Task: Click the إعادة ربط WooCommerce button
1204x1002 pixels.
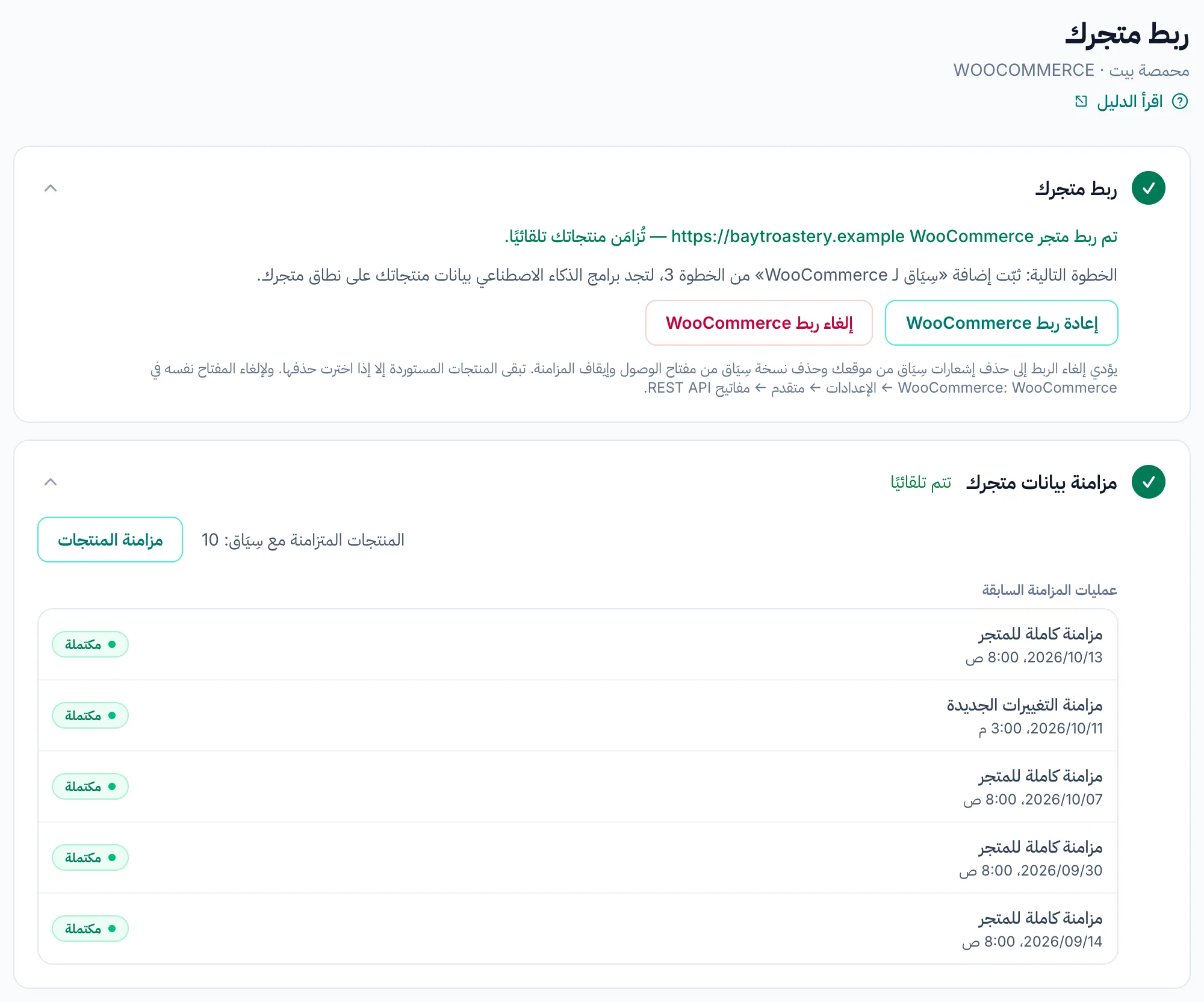Action: (x=1002, y=323)
